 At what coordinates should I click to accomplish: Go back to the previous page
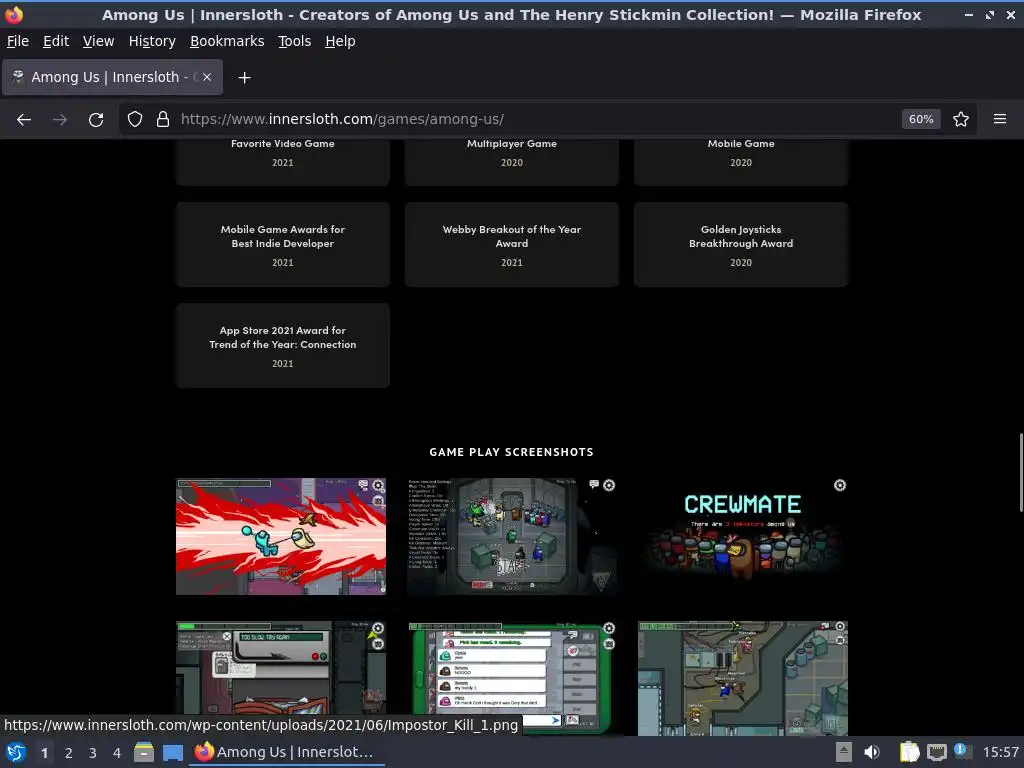point(24,120)
